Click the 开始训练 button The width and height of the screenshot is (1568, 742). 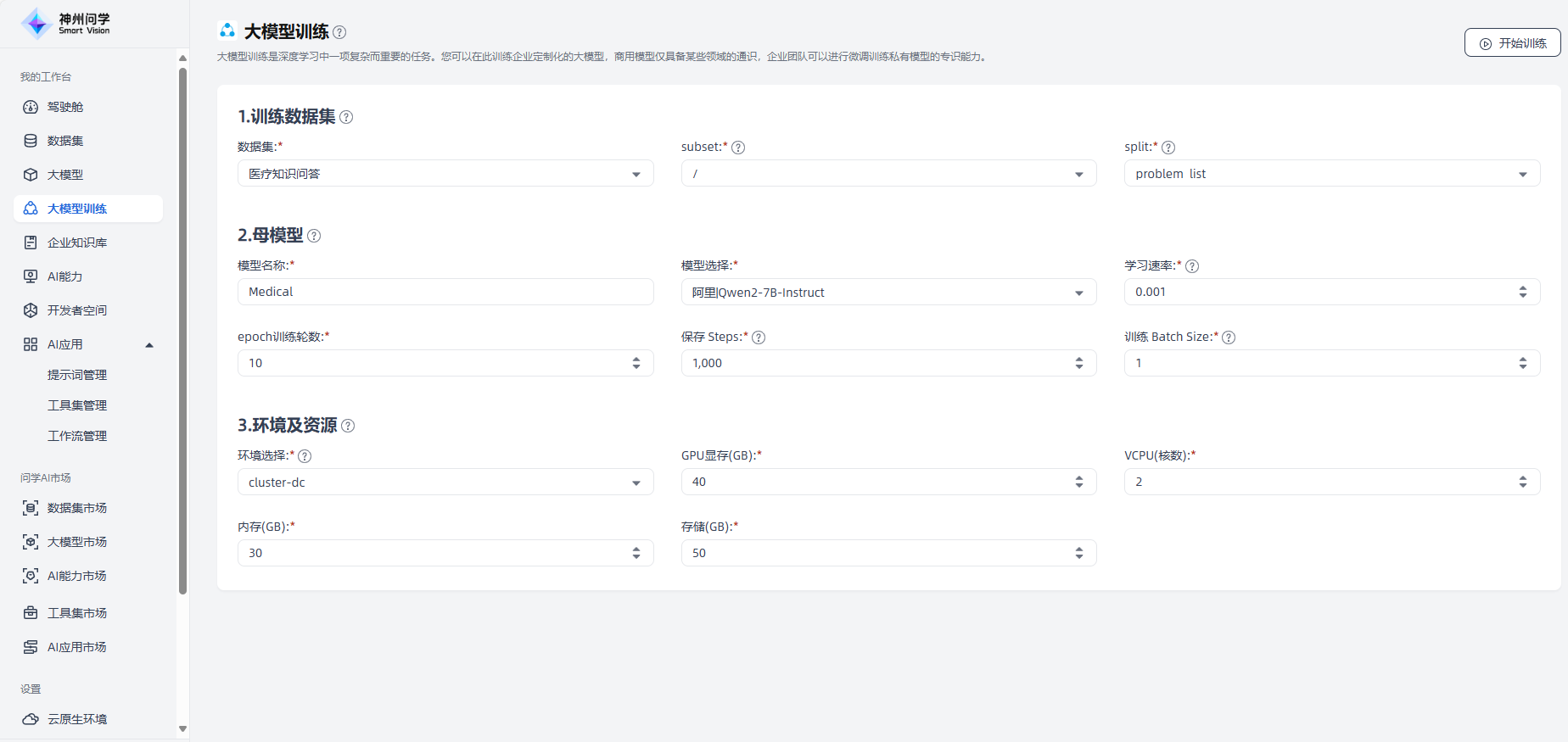1512,43
